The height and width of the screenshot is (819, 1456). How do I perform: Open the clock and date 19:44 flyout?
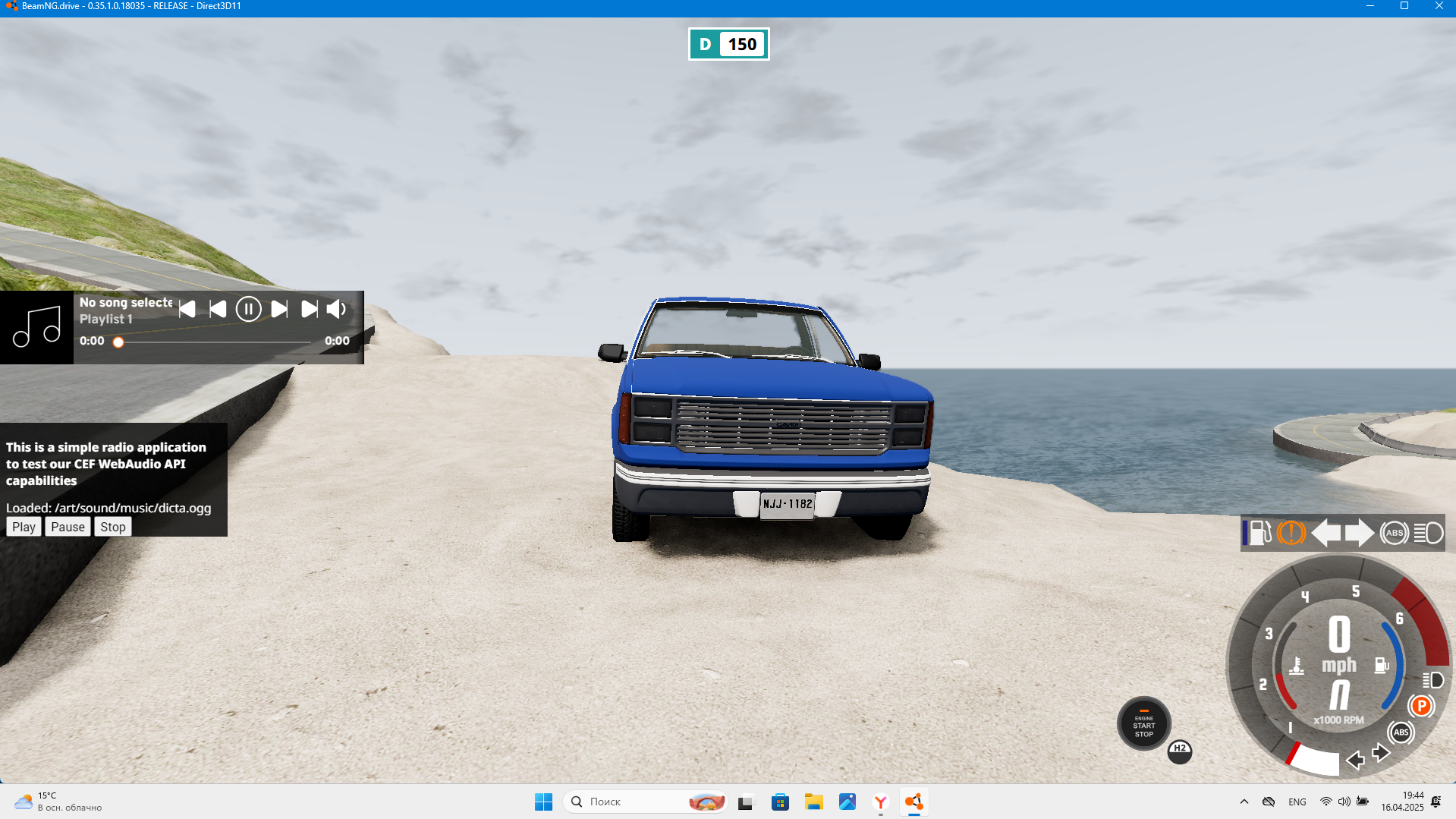[x=1402, y=802]
